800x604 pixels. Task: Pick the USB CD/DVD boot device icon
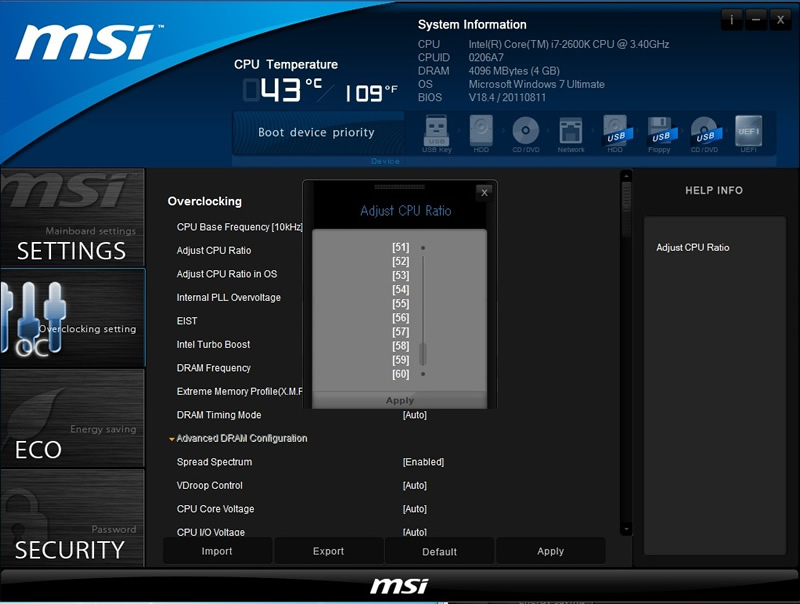tap(705, 134)
